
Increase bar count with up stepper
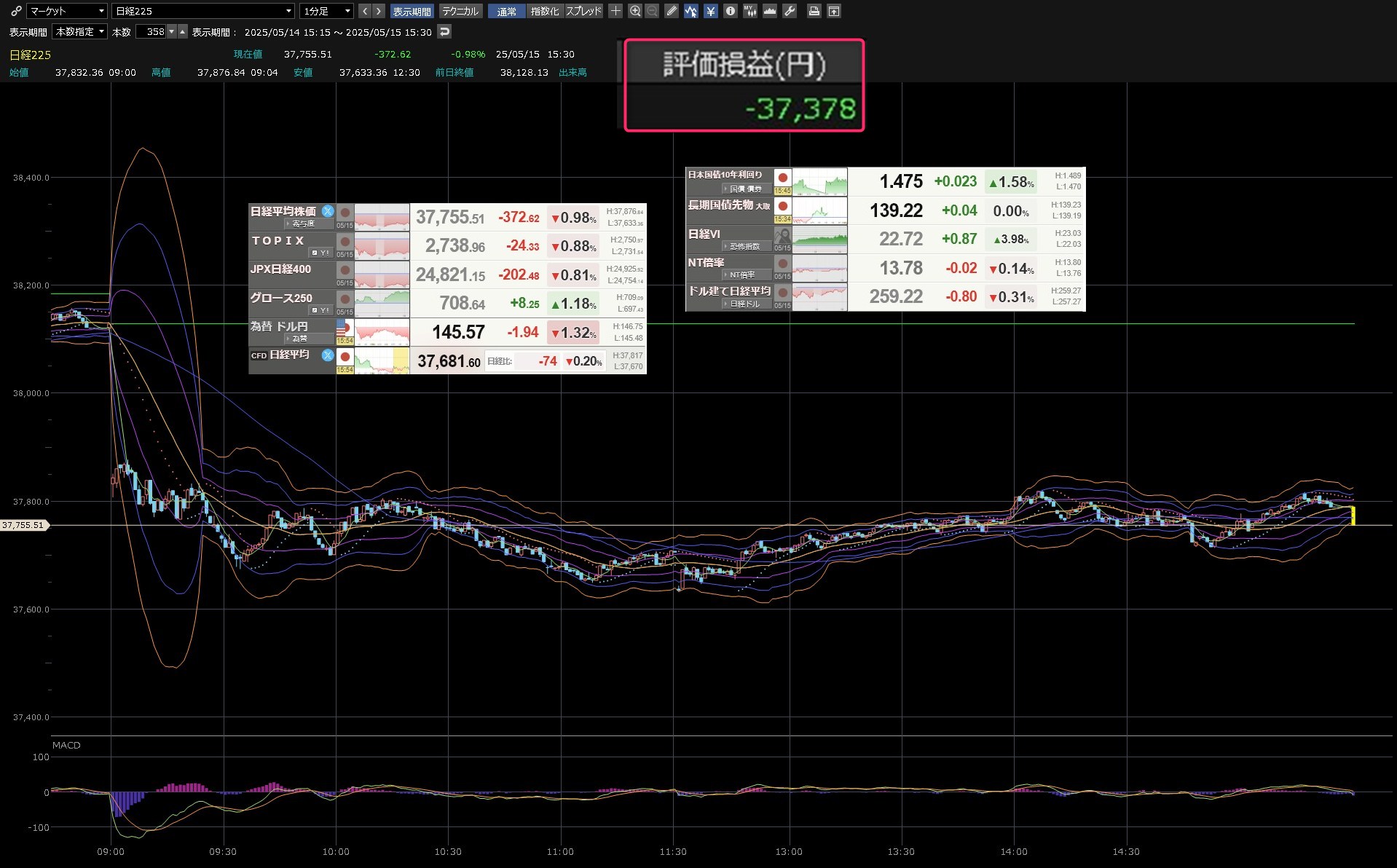[183, 31]
